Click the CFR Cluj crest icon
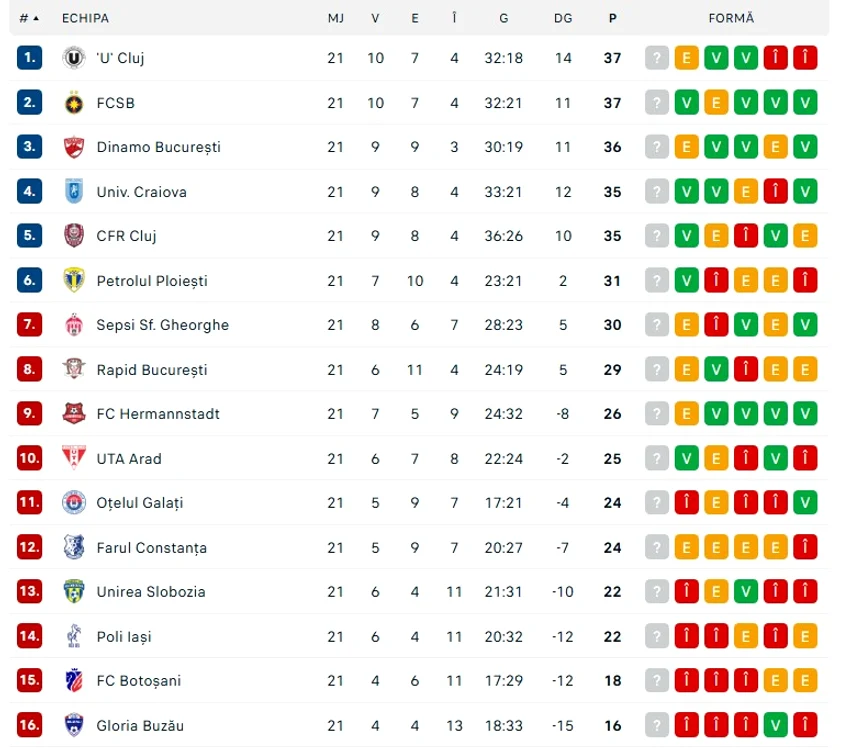Screen dimensions: 843x750 [74, 235]
